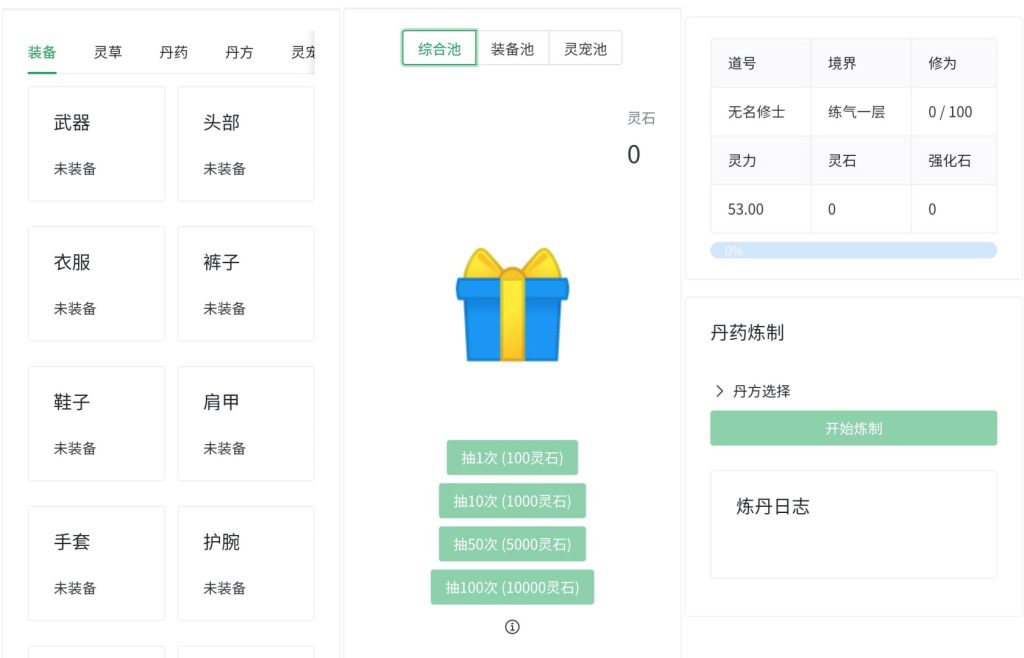Open the 丹药 inventory tab
Screen dimensions: 1024x658
[172, 53]
